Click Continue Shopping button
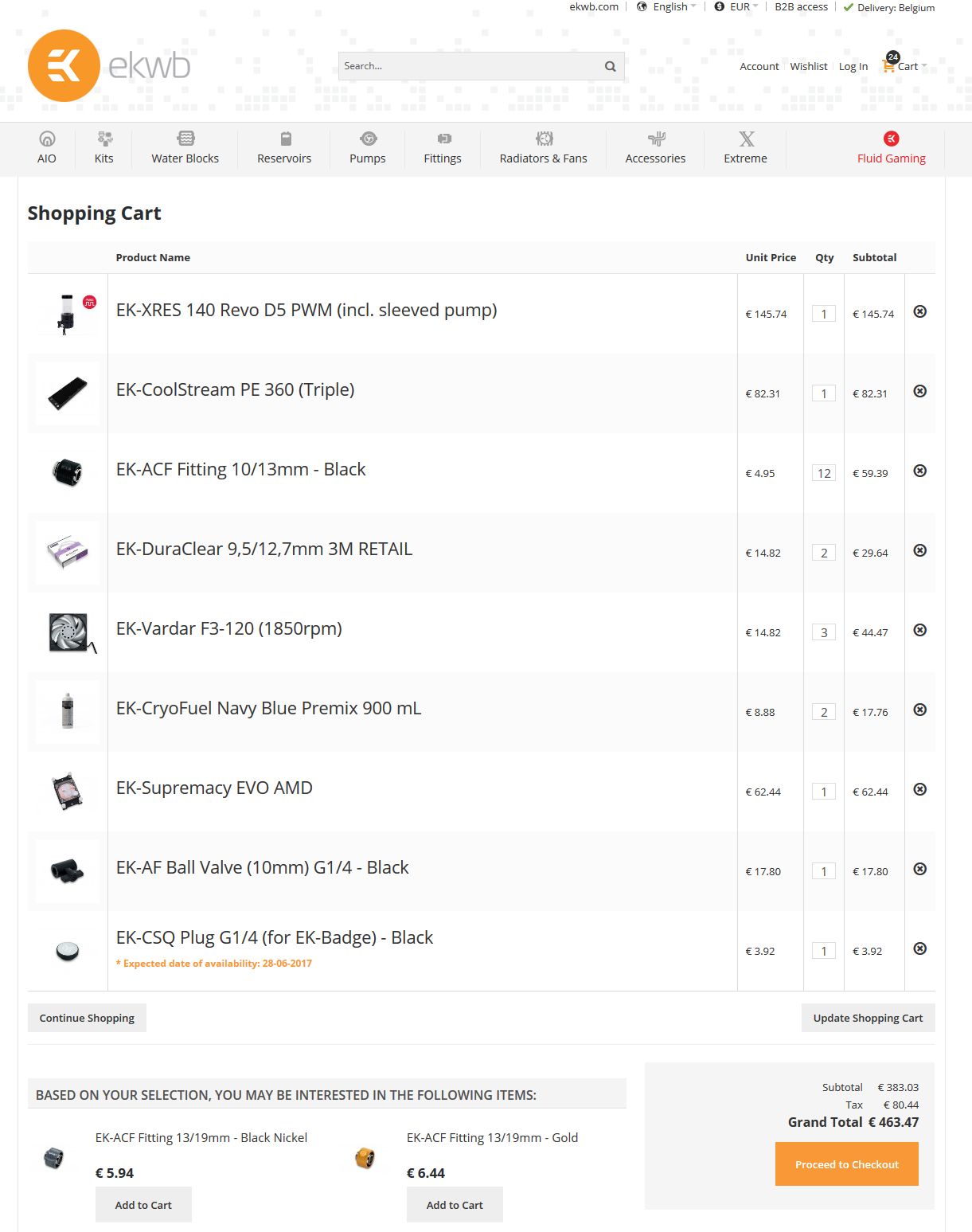972x1232 pixels. click(87, 1018)
